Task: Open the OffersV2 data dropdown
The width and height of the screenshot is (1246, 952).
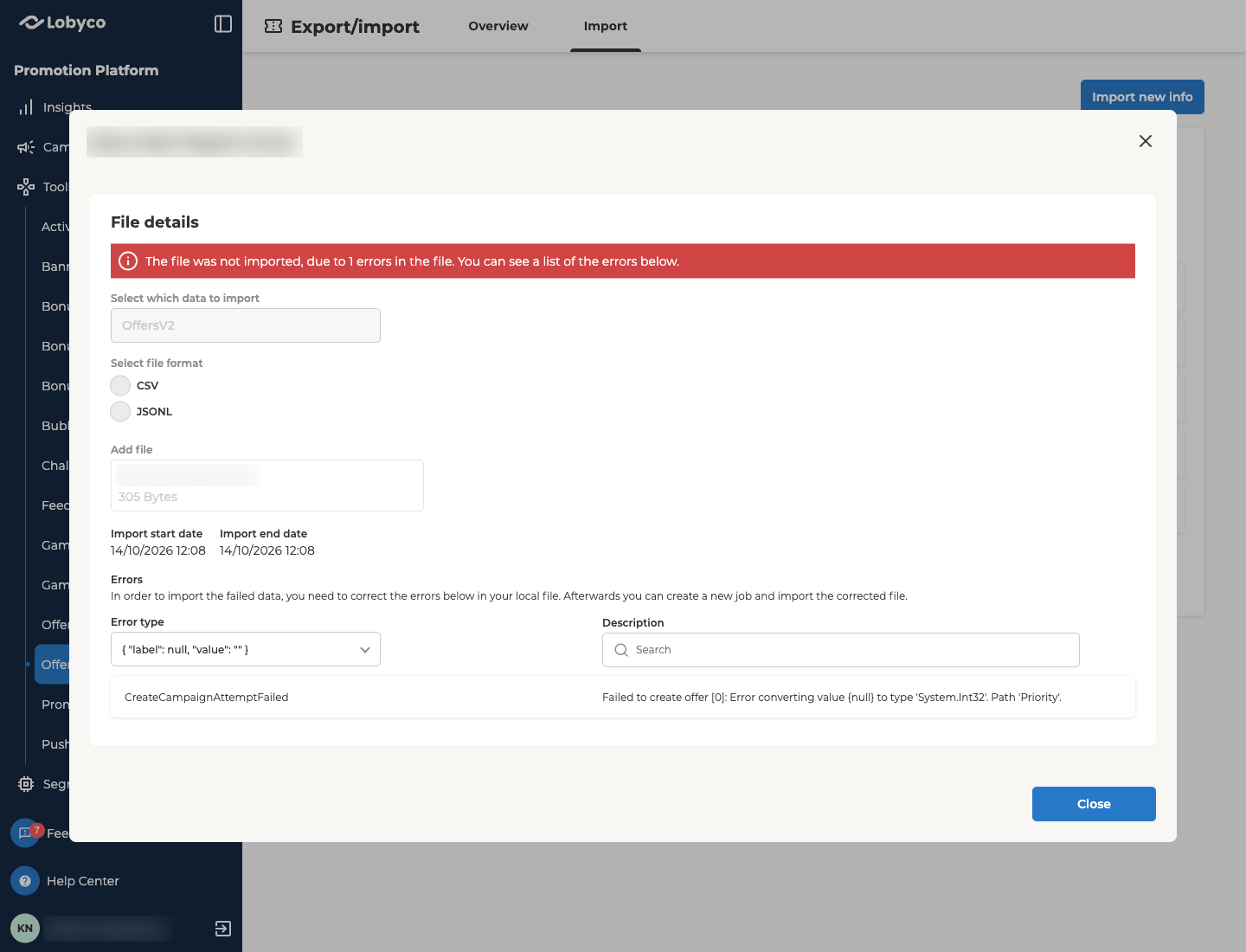Action: (246, 325)
